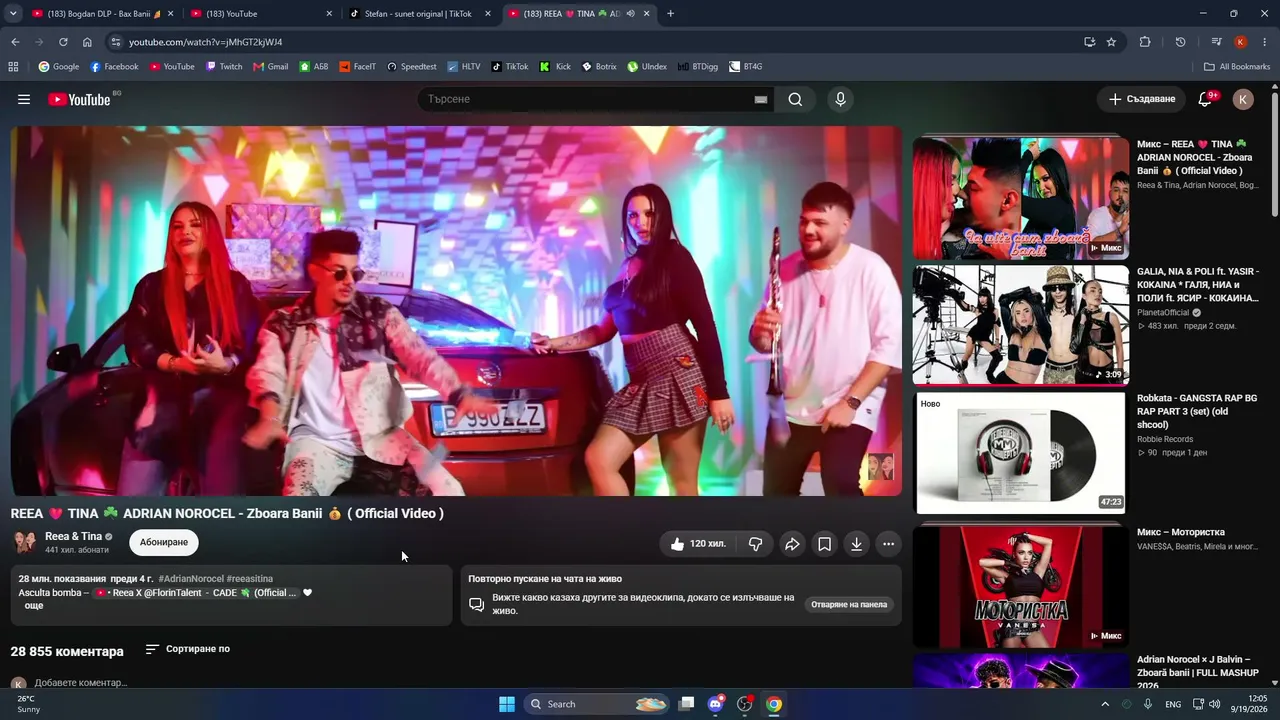Open the weather widget 26°C Sunny
The image size is (1280, 720).
click(x=28, y=704)
